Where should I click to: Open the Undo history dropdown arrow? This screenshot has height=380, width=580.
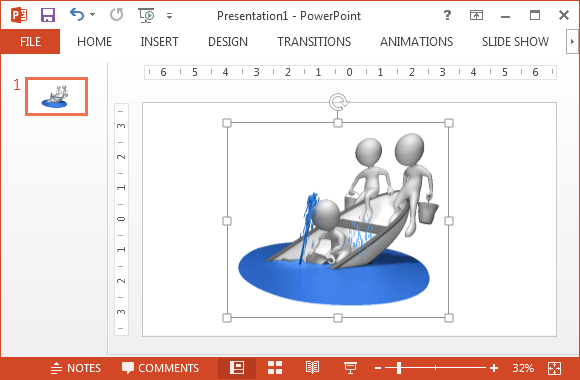click(x=92, y=15)
